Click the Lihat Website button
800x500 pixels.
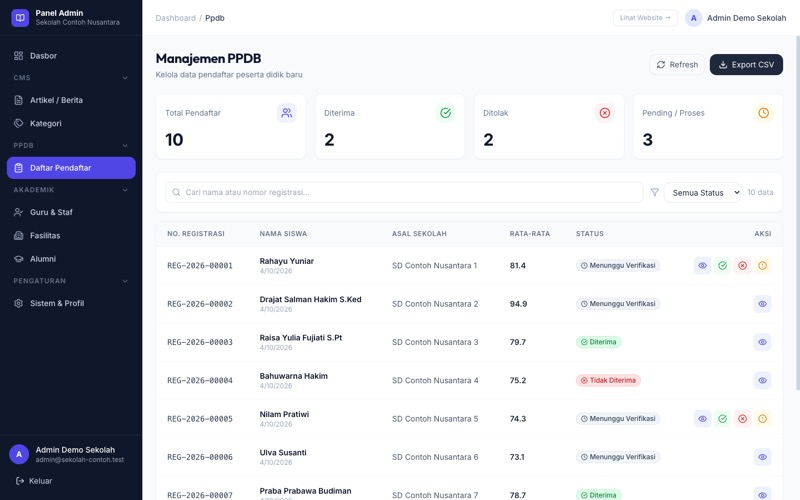[645, 18]
